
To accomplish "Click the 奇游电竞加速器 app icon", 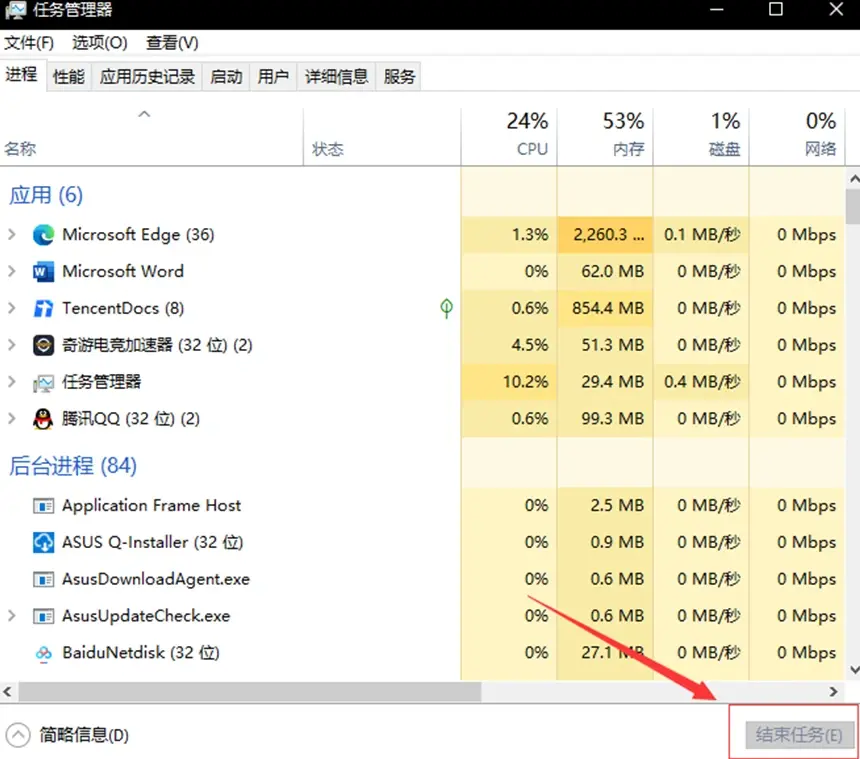I will 43,345.
